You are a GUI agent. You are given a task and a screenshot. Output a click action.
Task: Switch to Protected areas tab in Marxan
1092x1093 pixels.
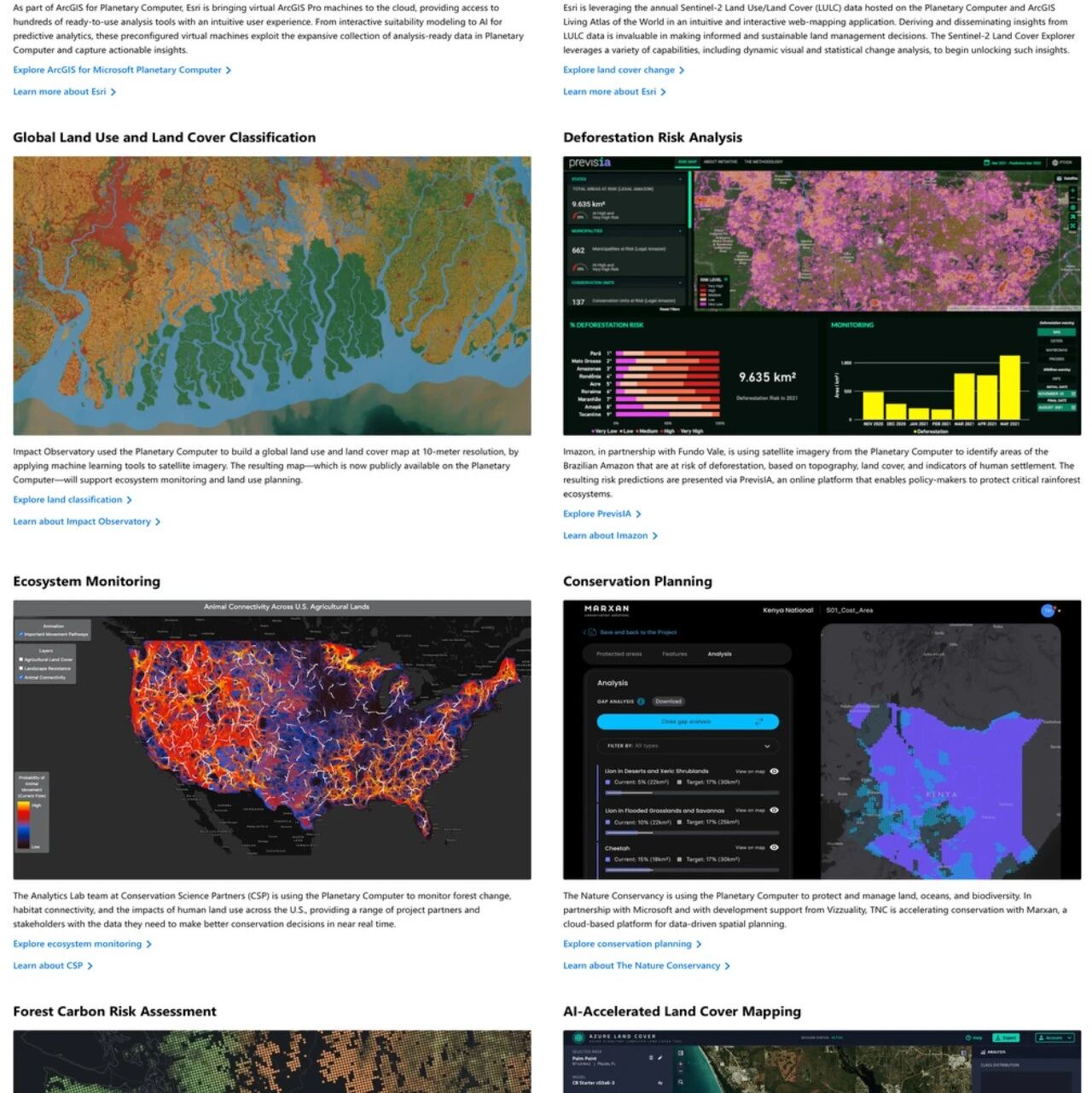point(619,654)
